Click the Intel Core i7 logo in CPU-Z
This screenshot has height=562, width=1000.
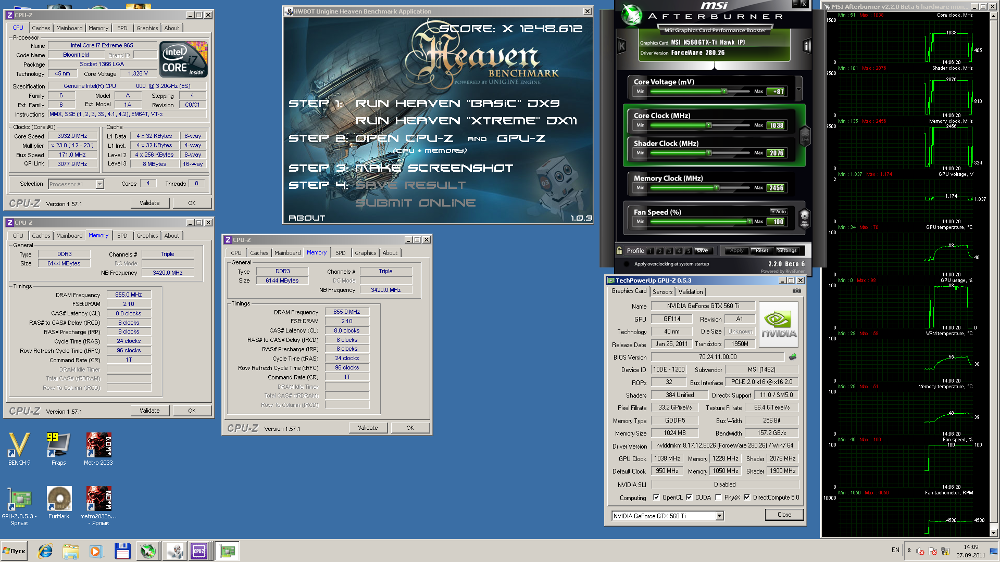click(x=184, y=59)
